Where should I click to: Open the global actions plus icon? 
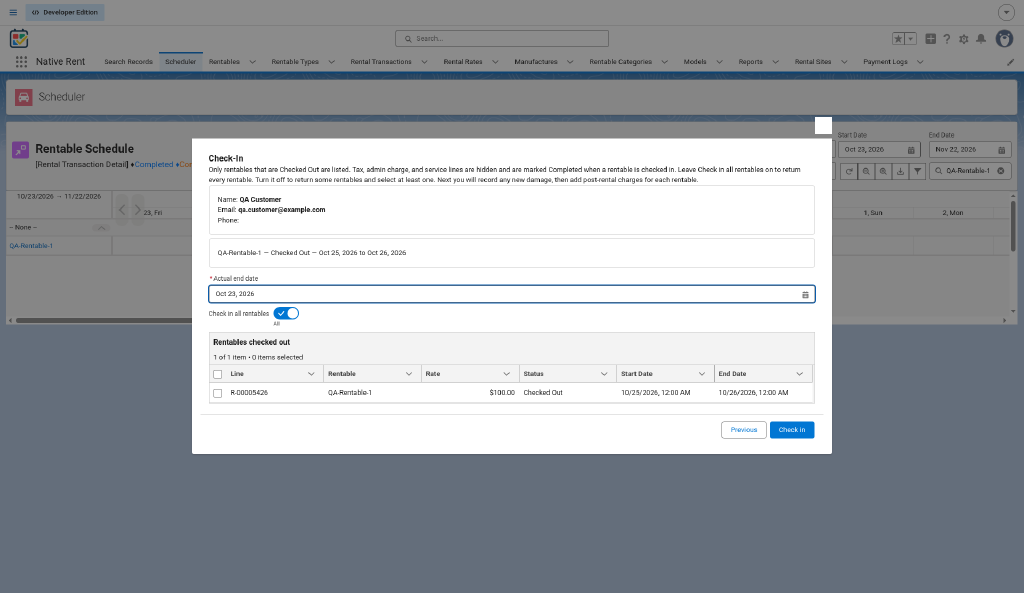(x=931, y=39)
